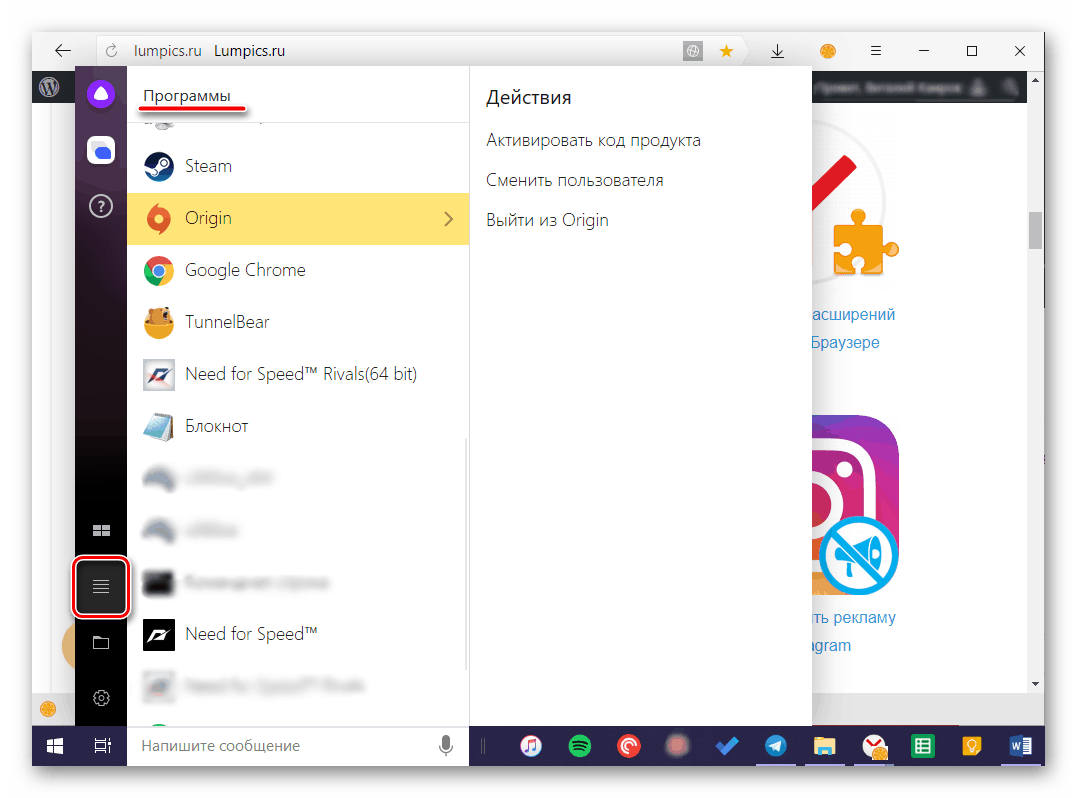Image resolution: width=1077 pixels, height=798 pixels.
Task: Open Telegram from the taskbar
Action: (x=775, y=746)
